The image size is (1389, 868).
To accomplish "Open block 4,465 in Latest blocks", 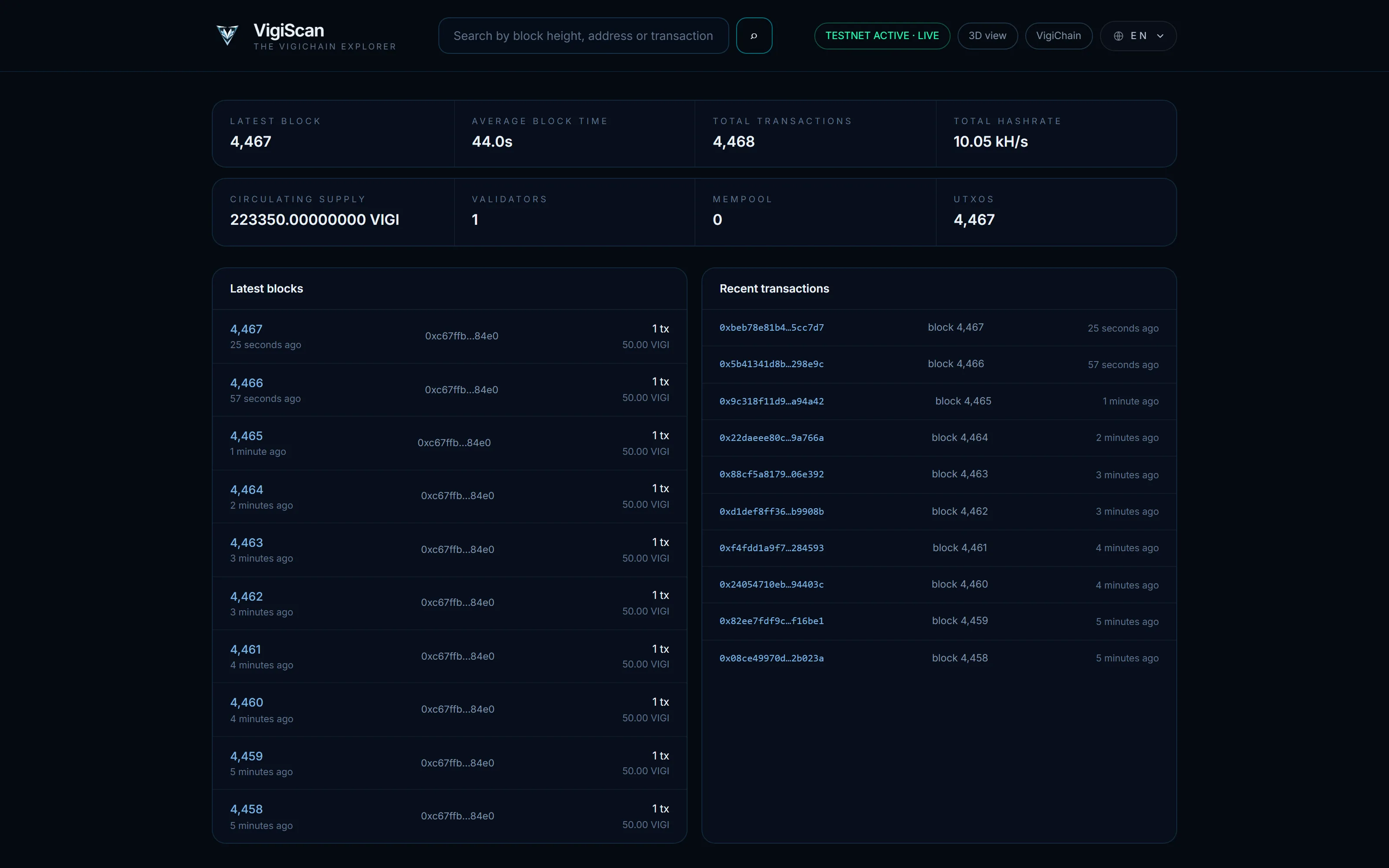I will pos(246,436).
